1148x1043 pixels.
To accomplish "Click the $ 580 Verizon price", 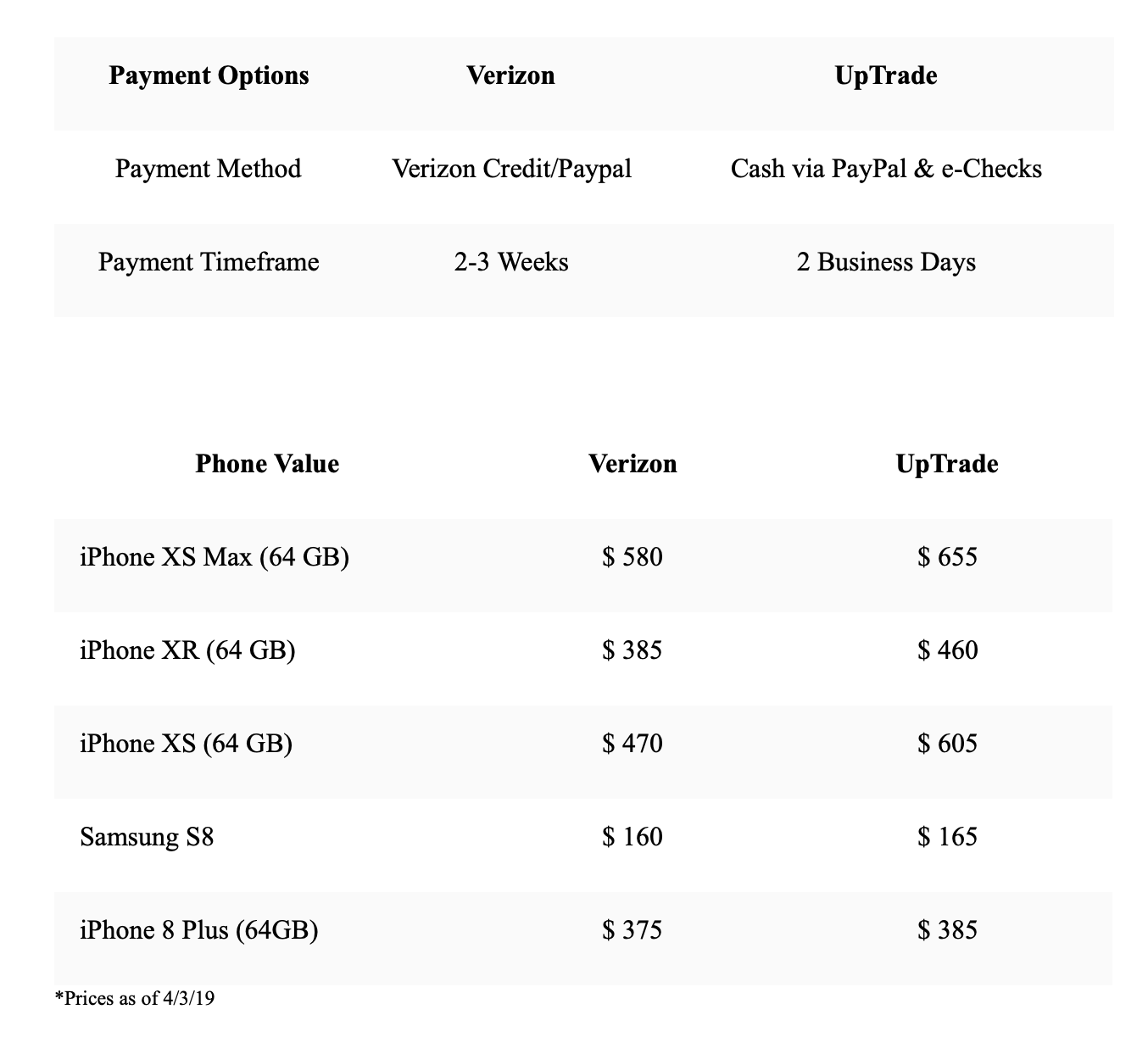I will coord(633,557).
